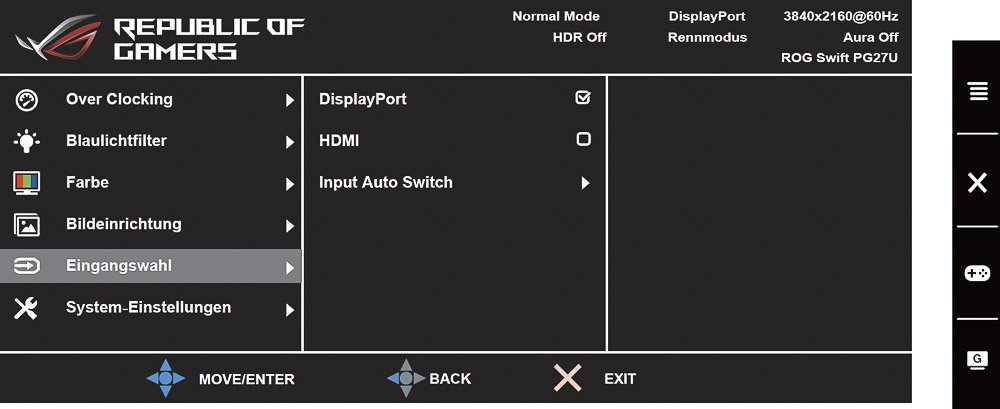Uncheck the DisplayPort checkbox
This screenshot has height=409, width=1000.
pyautogui.click(x=583, y=98)
